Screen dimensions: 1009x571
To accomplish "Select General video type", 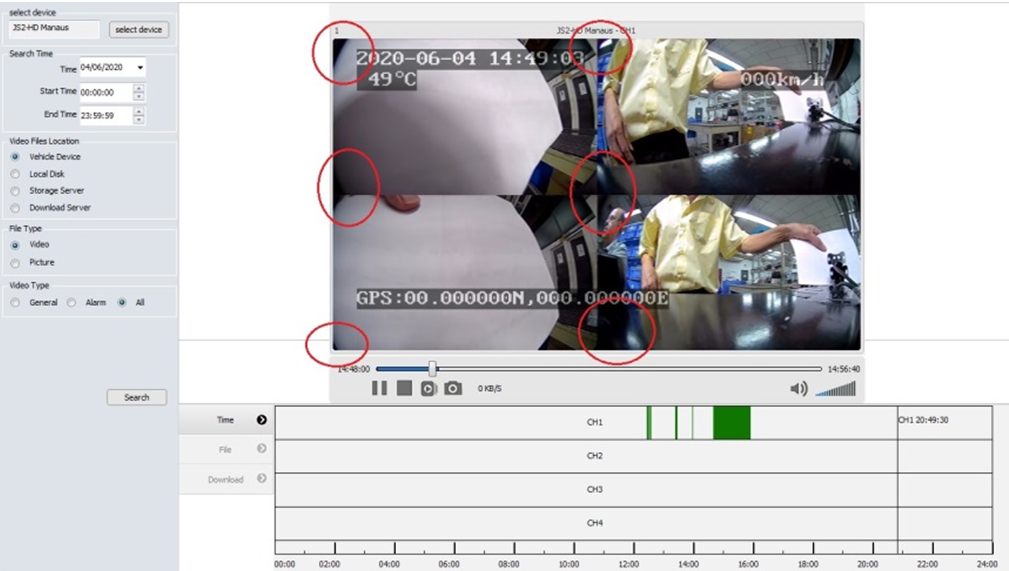I will (x=15, y=303).
